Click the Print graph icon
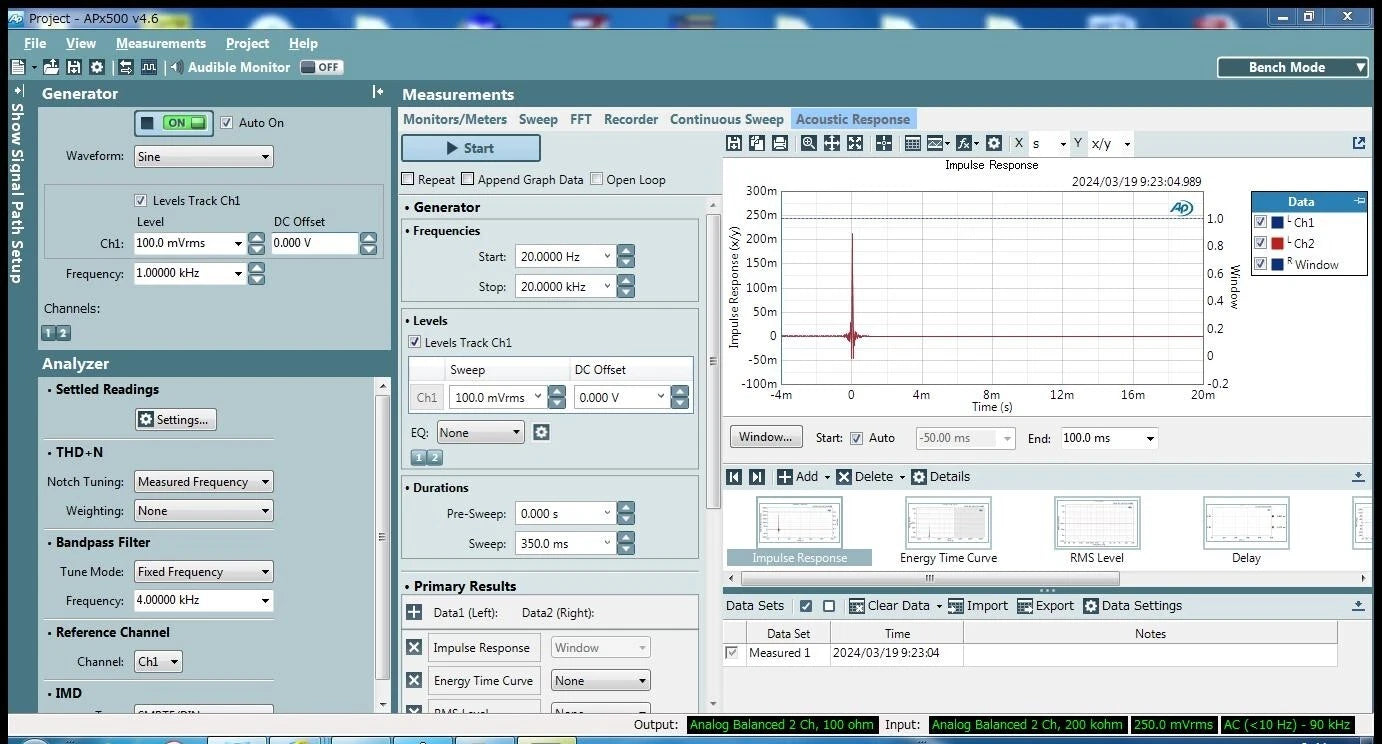The image size is (1382, 744). (780, 143)
